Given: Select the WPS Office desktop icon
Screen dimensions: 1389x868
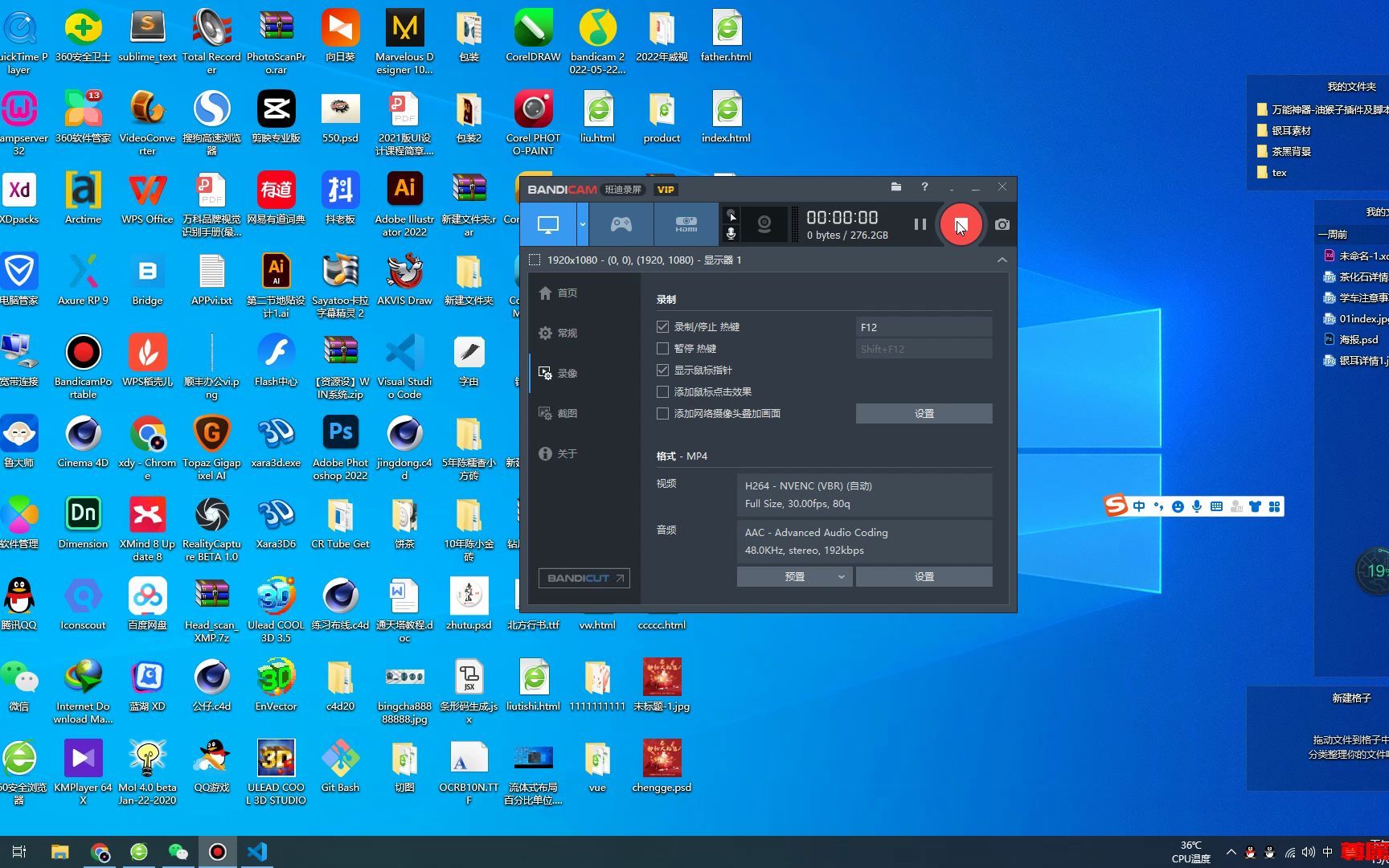Looking at the screenshot, I should (x=147, y=199).
